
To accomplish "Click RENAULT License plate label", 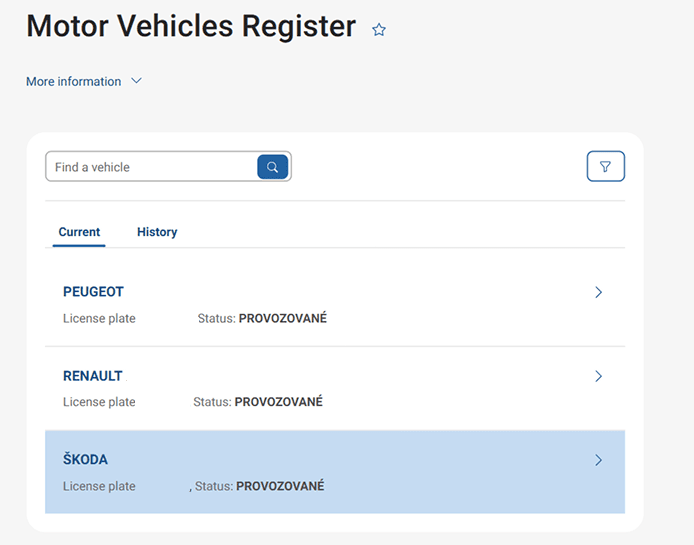I will (99, 402).
